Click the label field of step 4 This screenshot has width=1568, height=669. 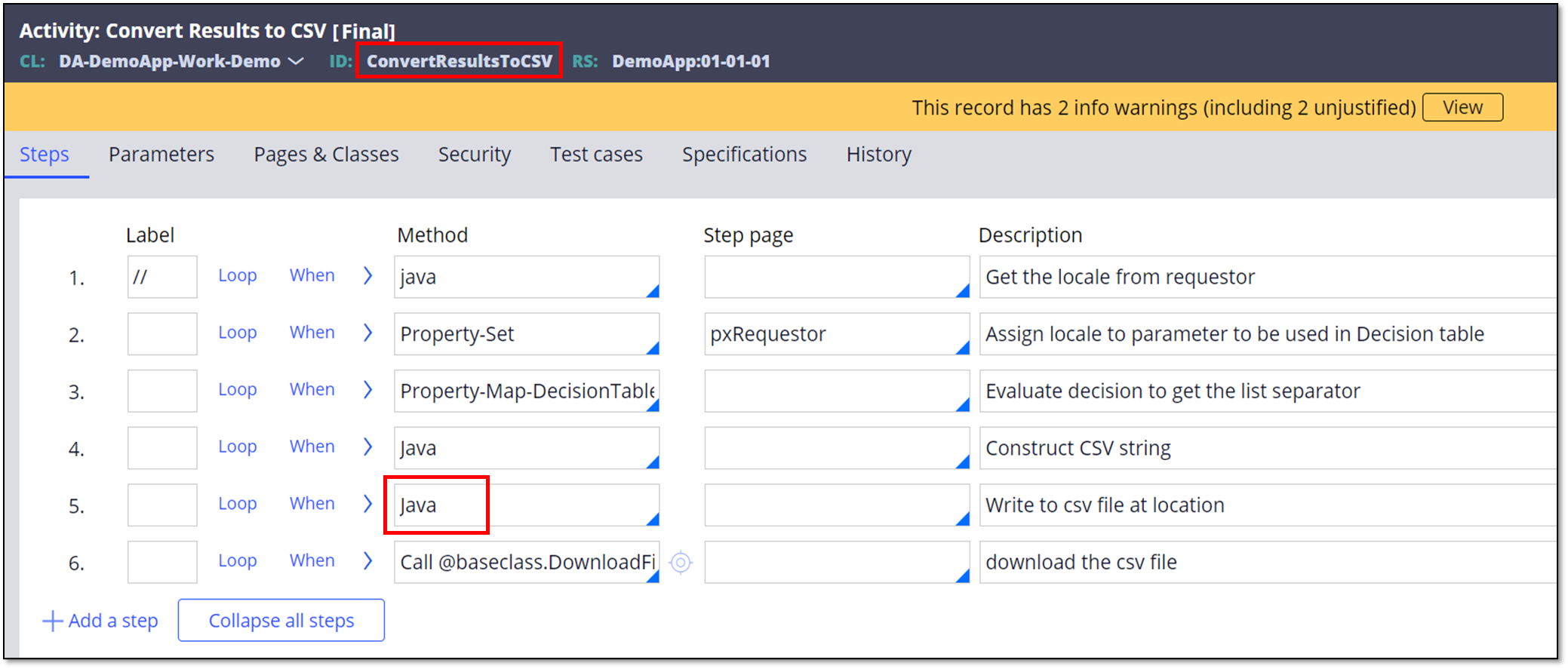click(x=162, y=448)
